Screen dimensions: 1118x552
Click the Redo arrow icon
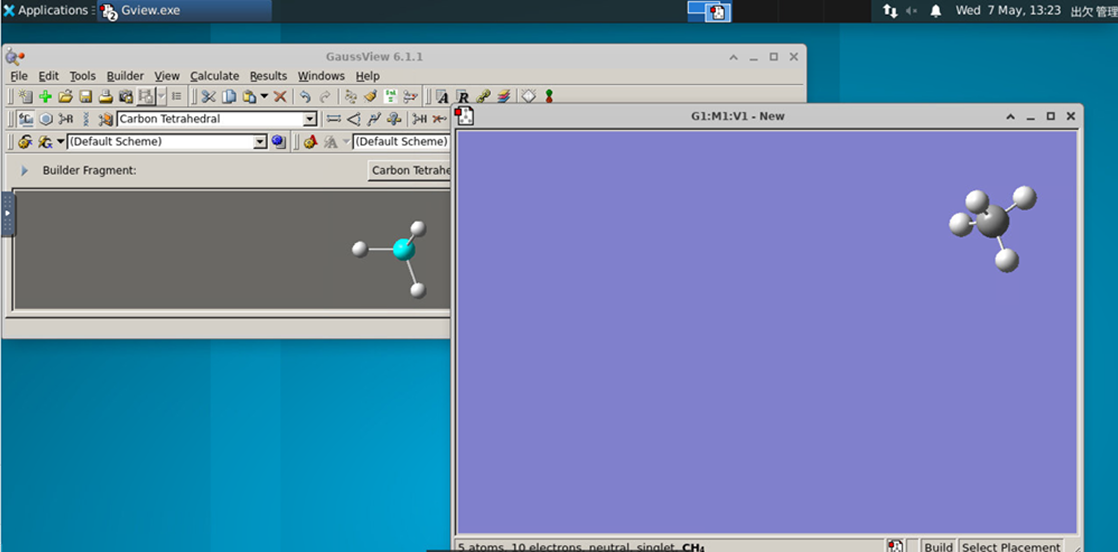pyautogui.click(x=325, y=96)
